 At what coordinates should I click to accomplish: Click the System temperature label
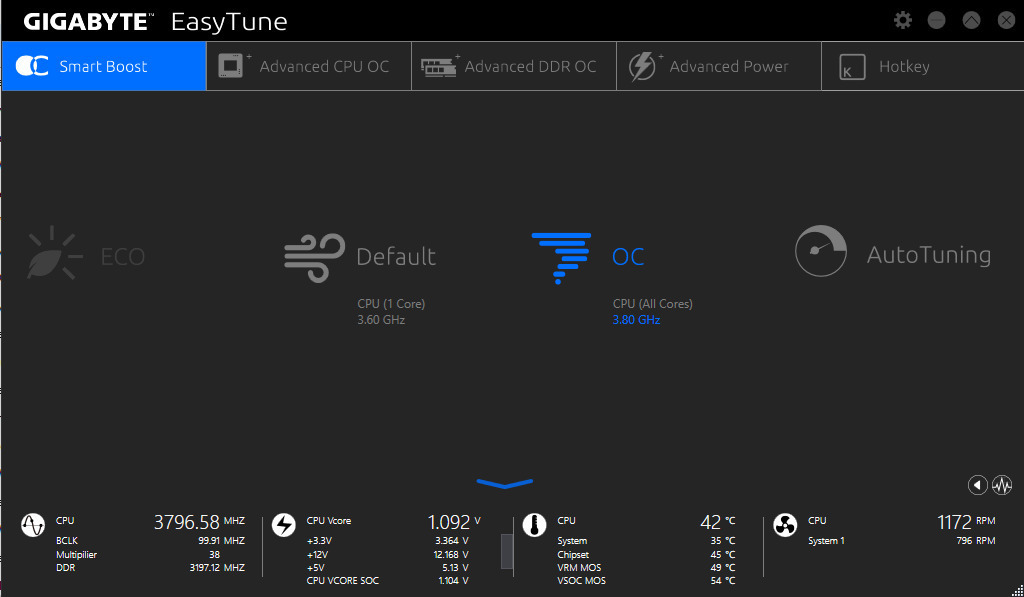click(572, 541)
